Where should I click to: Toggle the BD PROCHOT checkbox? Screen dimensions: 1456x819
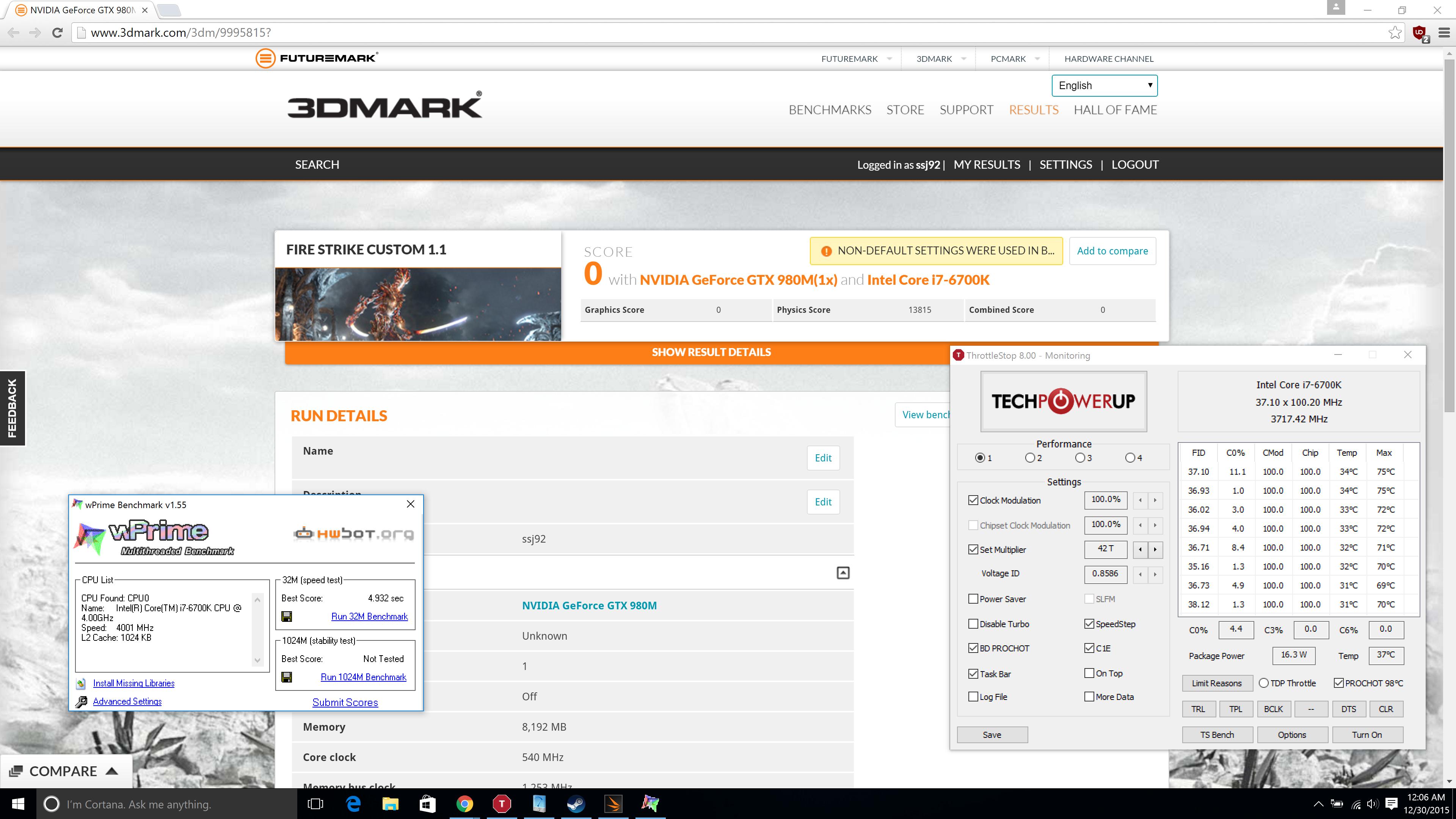pos(973,648)
